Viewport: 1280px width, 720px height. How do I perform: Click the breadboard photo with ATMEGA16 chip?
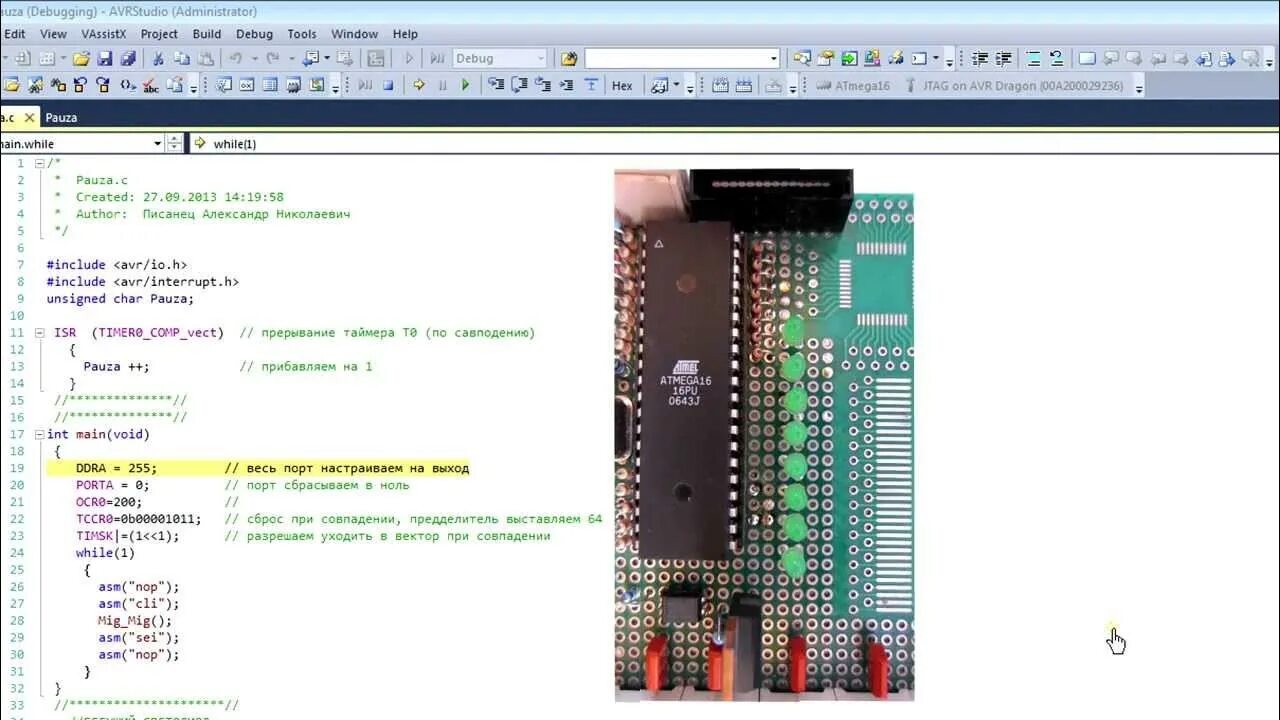[x=764, y=434]
